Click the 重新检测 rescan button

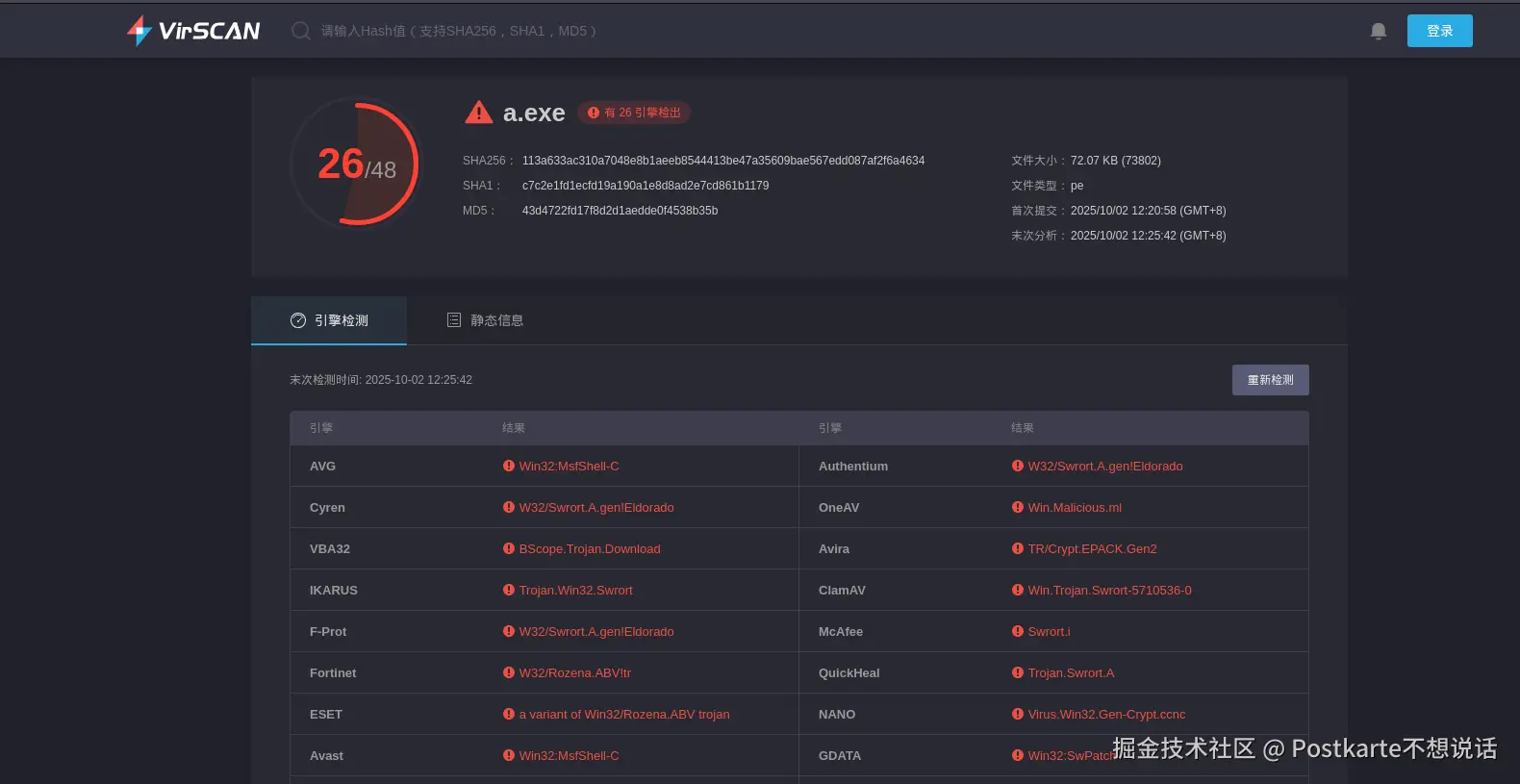[1270, 380]
